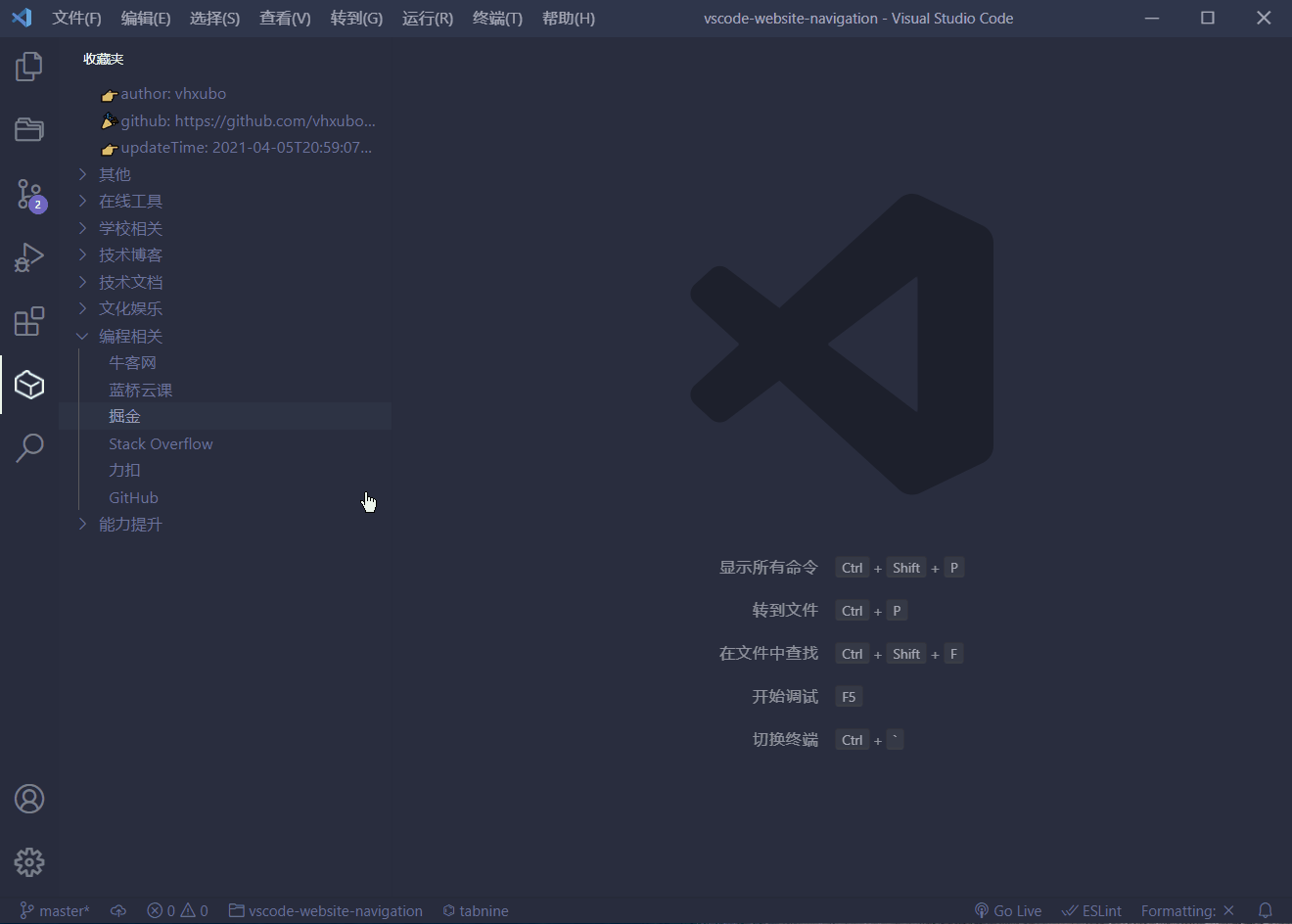Open the 转到(G) menu

356,19
